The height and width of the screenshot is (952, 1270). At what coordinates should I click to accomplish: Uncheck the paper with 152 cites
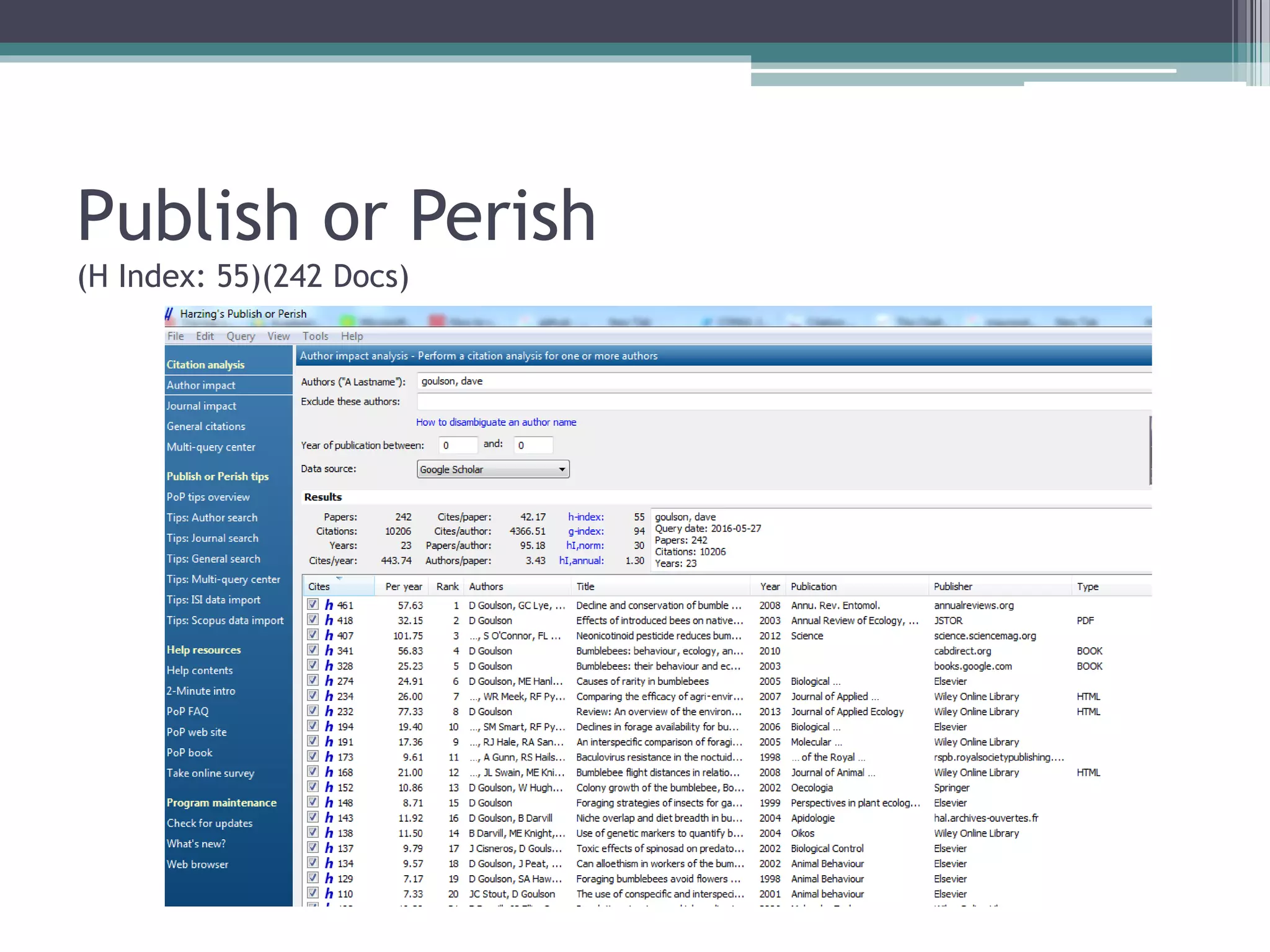pyautogui.click(x=313, y=787)
